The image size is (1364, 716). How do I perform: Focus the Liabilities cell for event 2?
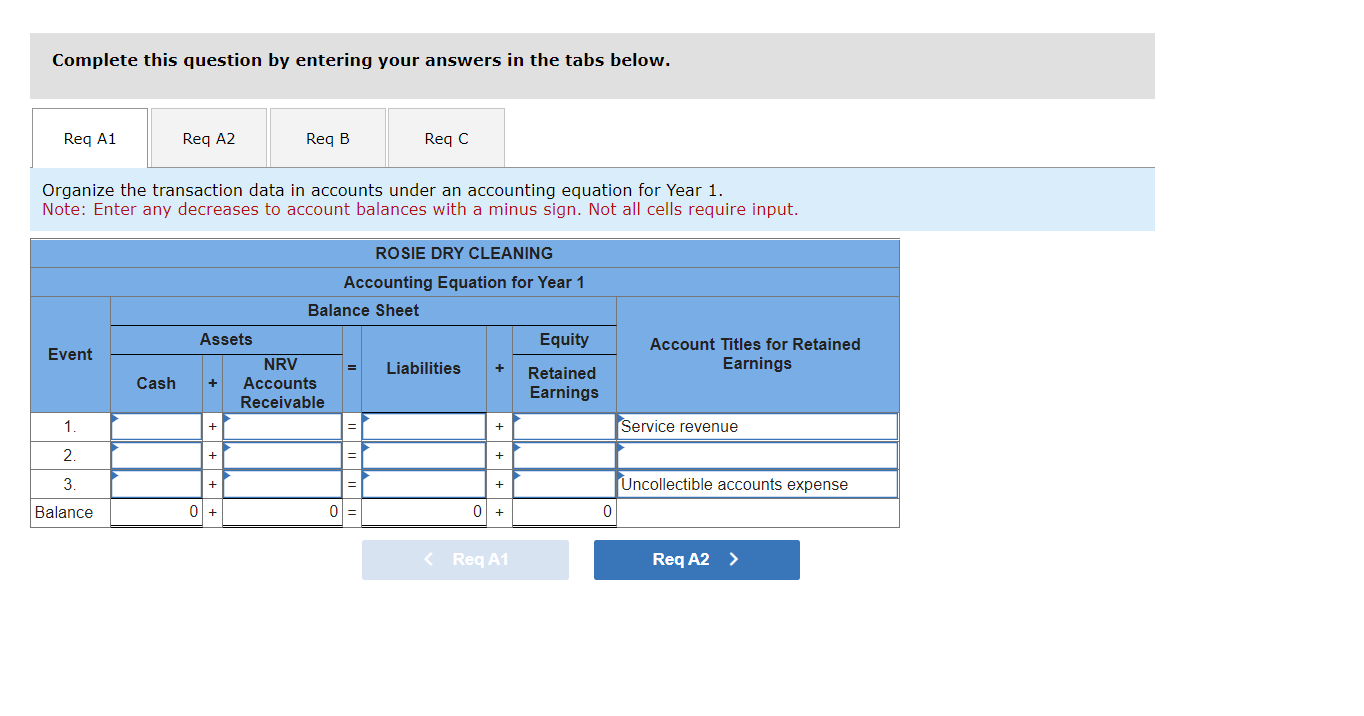tap(424, 456)
